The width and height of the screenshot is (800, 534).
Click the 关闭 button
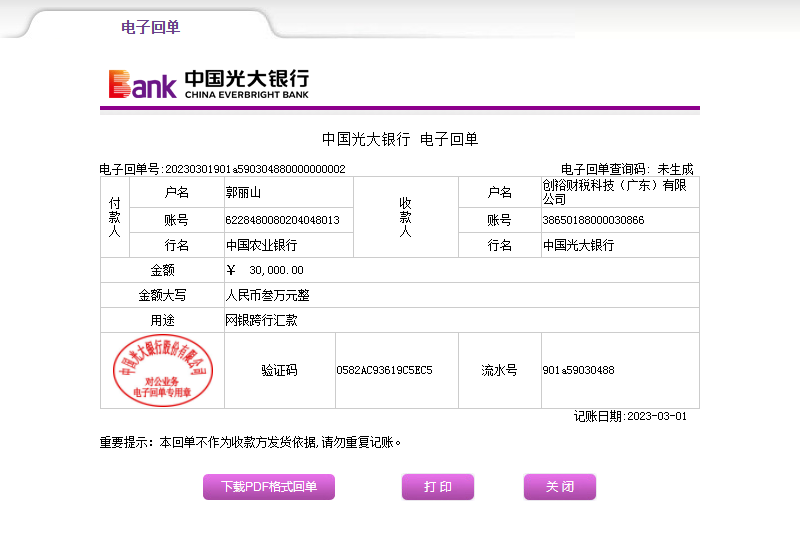click(560, 487)
